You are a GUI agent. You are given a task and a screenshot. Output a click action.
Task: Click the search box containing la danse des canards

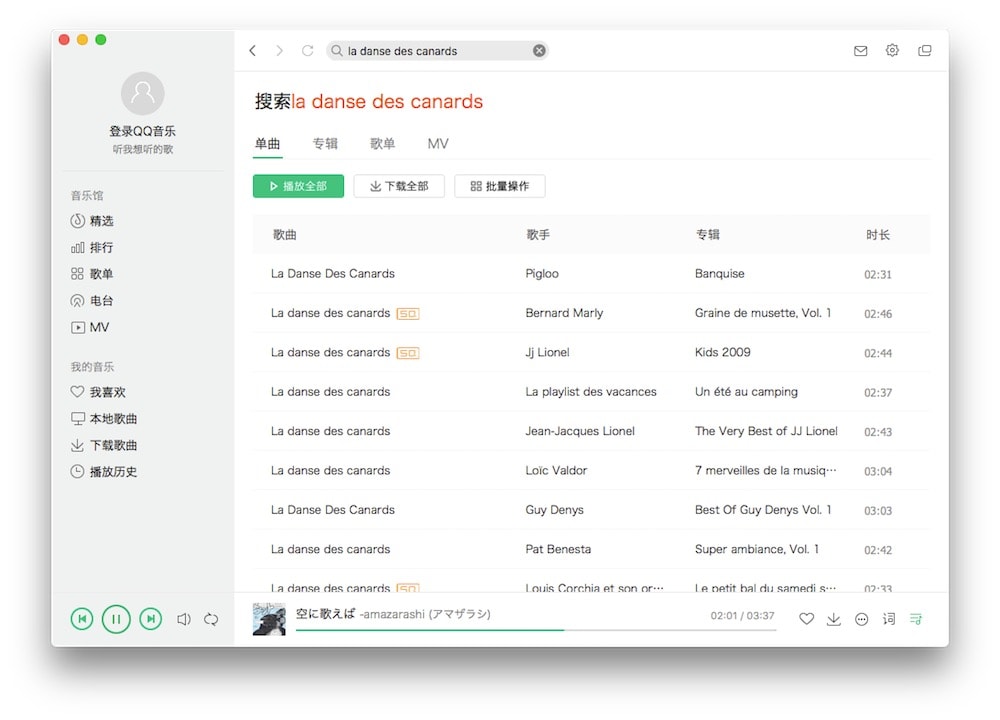pyautogui.click(x=438, y=50)
